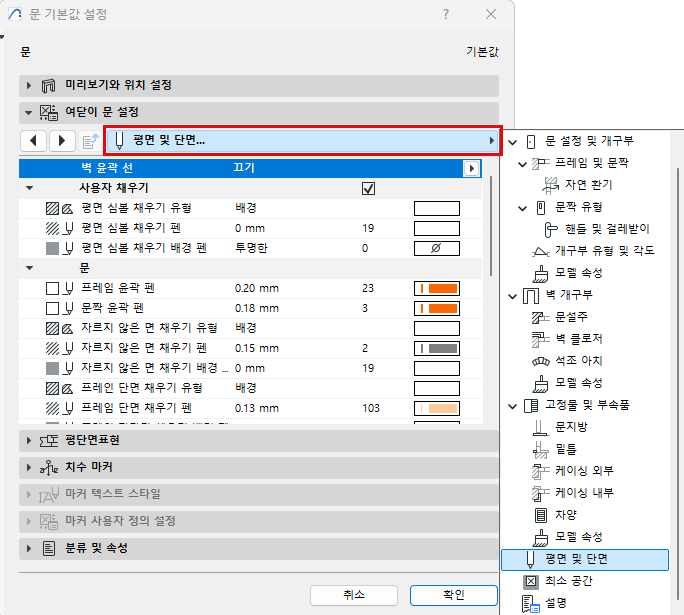The height and width of the screenshot is (615, 684).
Task: Click the 벽 개구부 icon
Action: click(530, 296)
